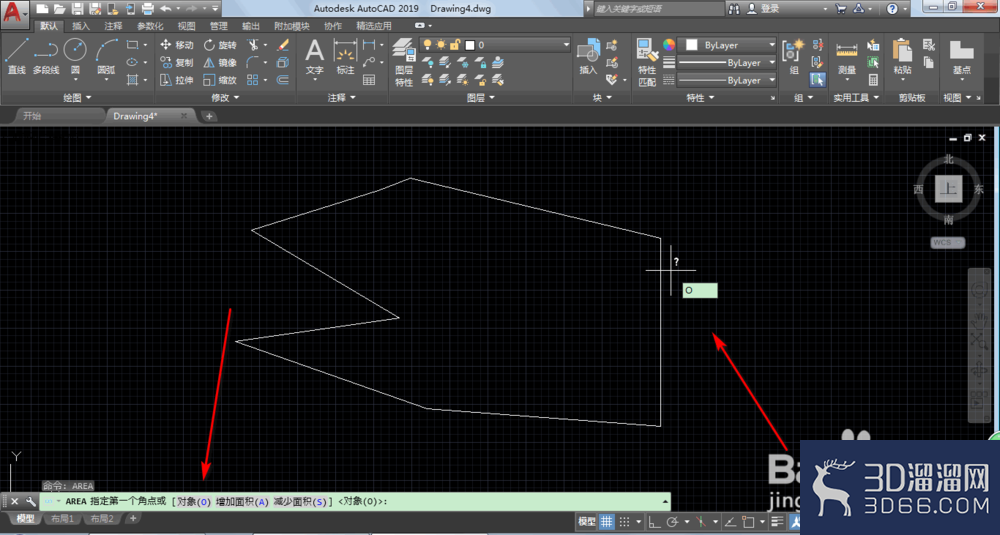Click the Array tool icon

(253, 80)
